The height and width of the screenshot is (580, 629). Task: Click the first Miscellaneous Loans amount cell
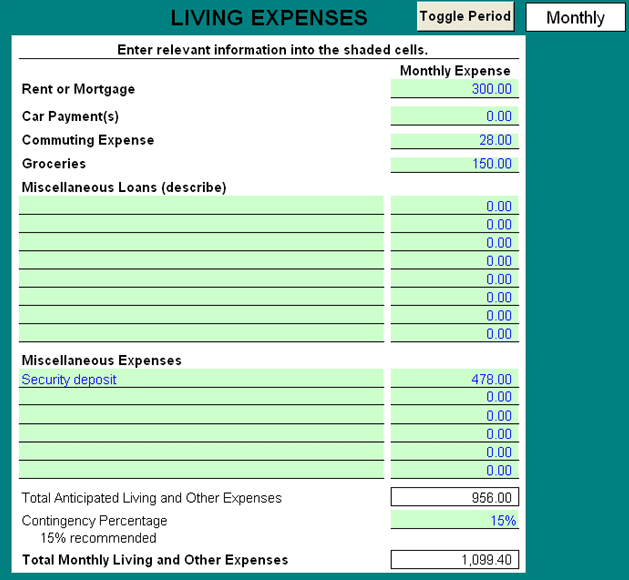click(455, 206)
